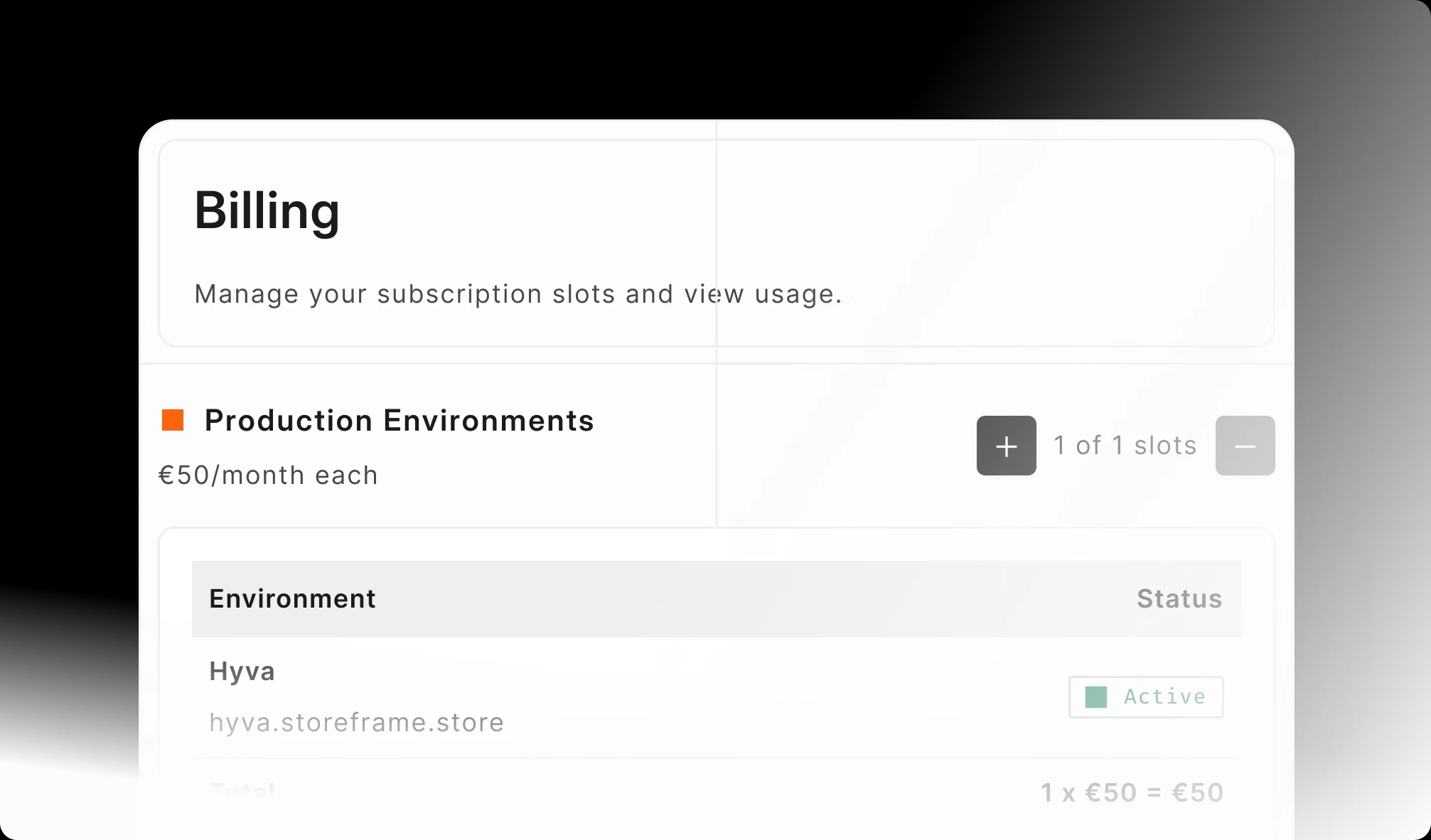Click the Environment column header
1431x840 pixels.
click(x=292, y=598)
